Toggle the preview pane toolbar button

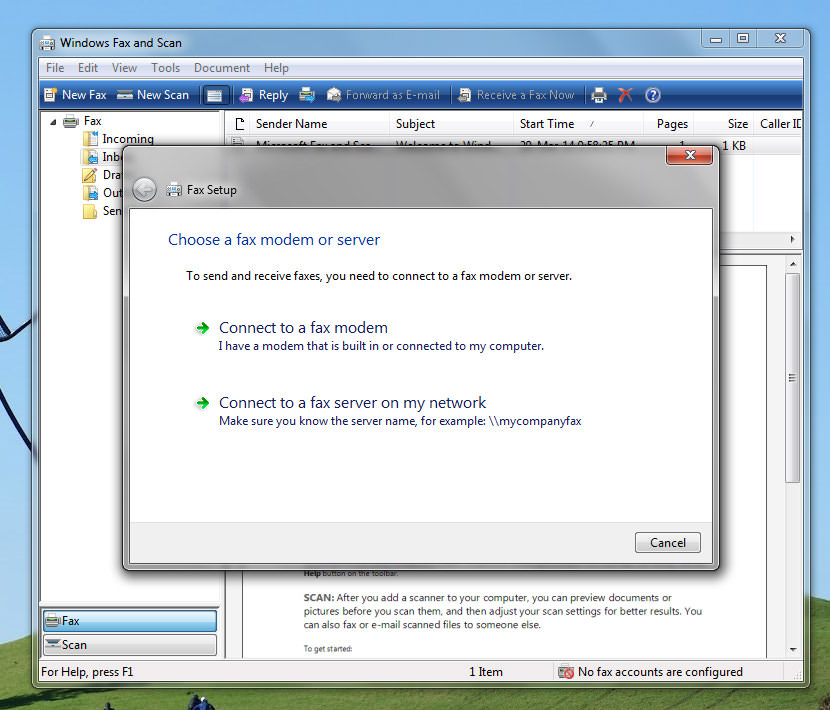pyautogui.click(x=215, y=95)
